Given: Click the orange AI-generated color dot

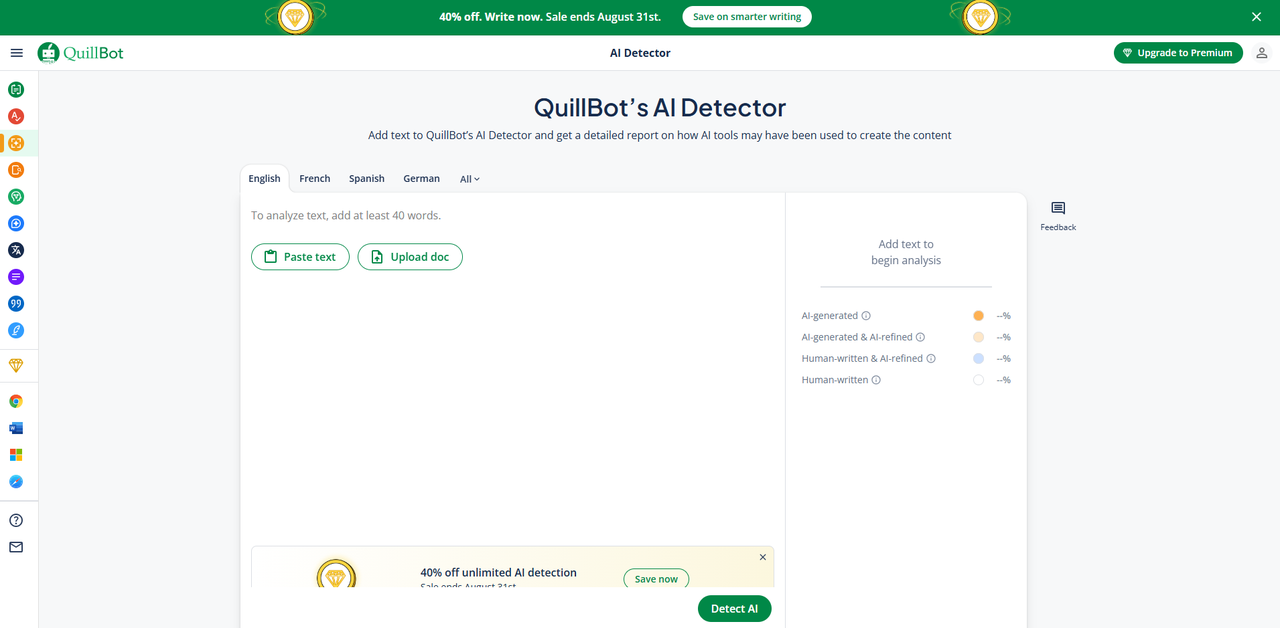Looking at the screenshot, I should 978,316.
